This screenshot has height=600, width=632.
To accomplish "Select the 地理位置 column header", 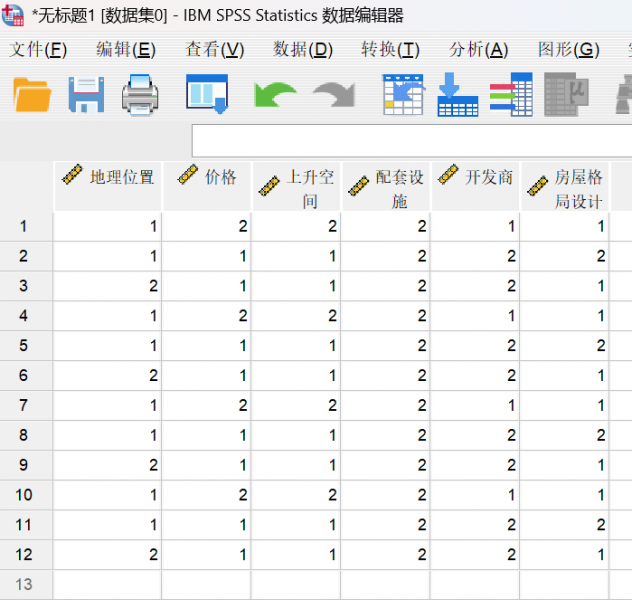I will click(x=108, y=186).
